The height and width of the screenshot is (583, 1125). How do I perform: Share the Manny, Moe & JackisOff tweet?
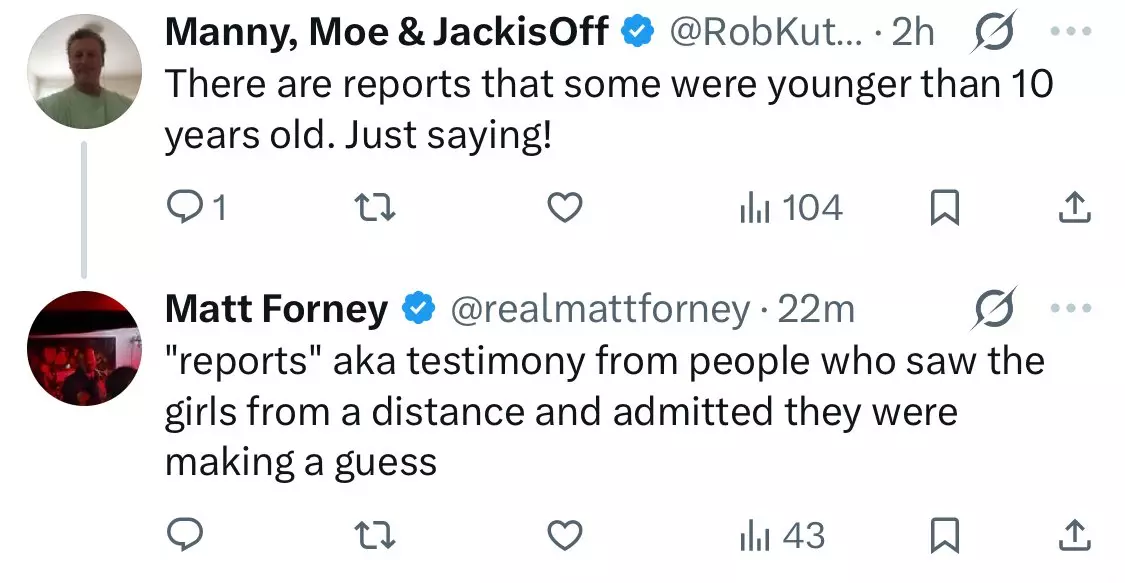point(1073,208)
